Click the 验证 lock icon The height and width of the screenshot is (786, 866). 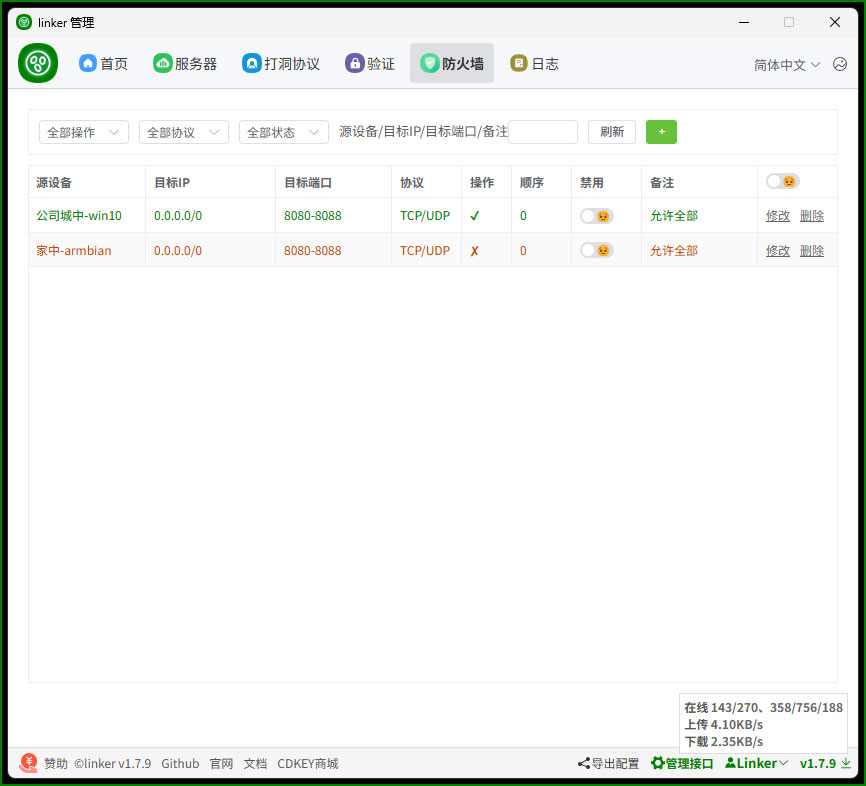point(354,62)
